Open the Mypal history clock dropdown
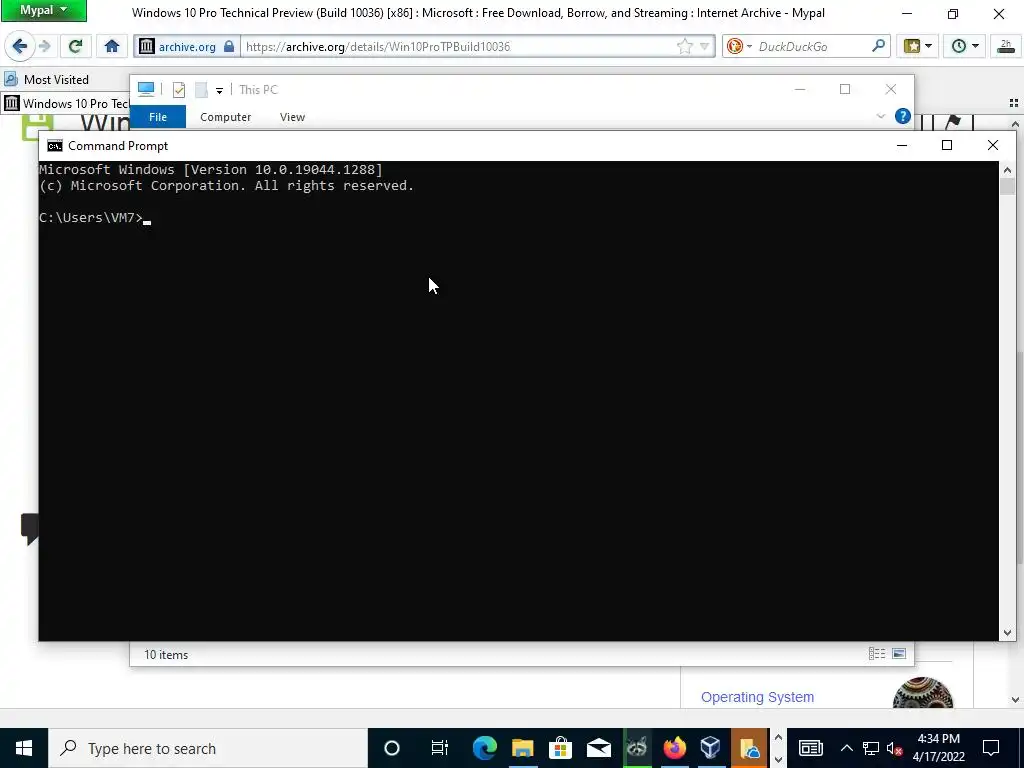1024x768 pixels. (964, 46)
